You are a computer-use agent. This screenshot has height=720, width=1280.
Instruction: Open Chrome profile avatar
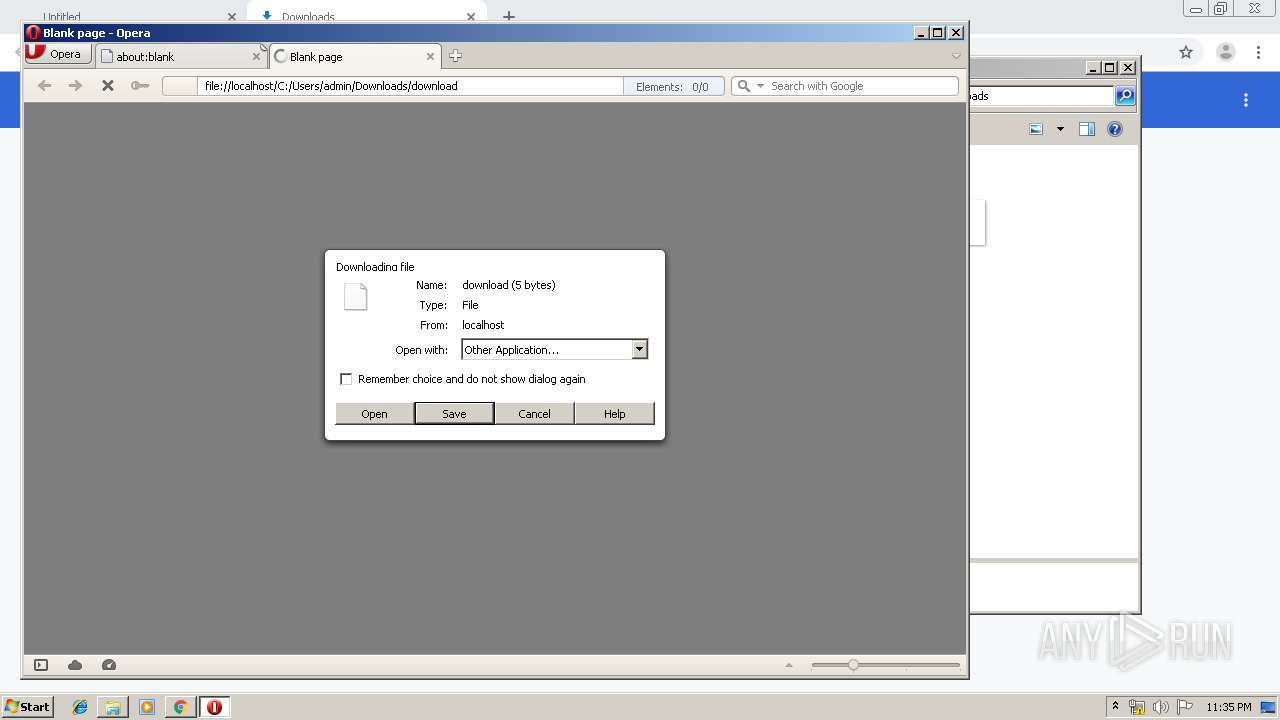coord(1226,52)
